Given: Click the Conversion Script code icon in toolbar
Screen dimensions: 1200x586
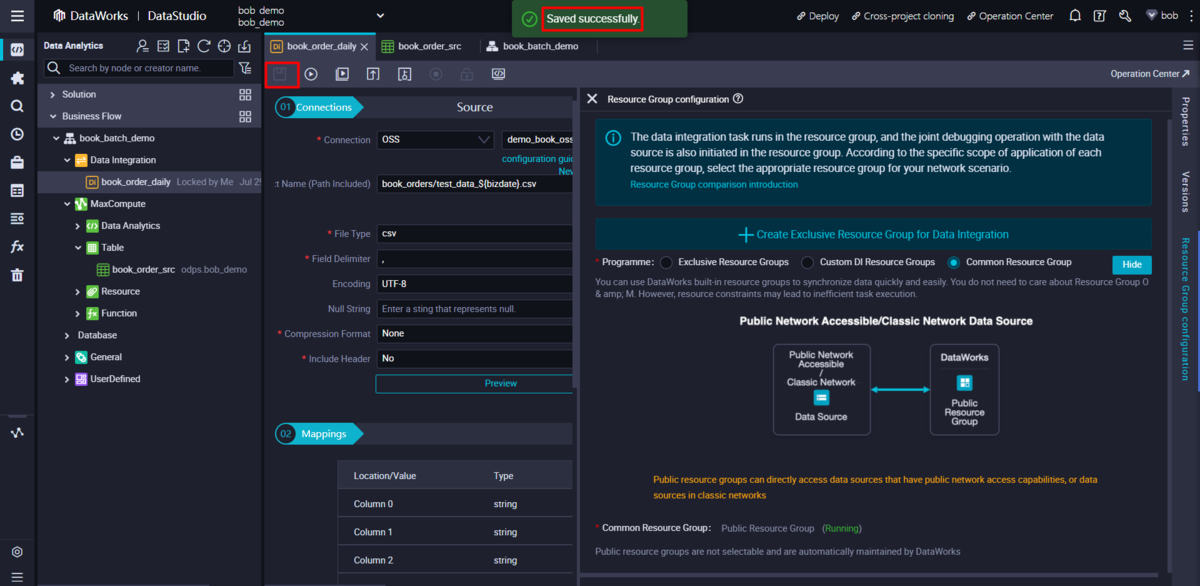Looking at the screenshot, I should (498, 74).
